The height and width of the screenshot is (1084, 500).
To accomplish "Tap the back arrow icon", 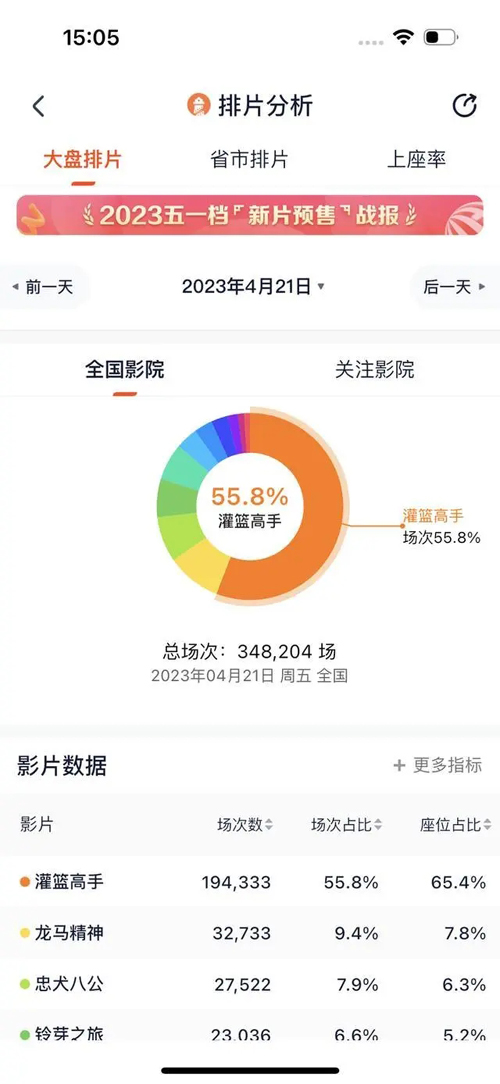I will coord(39,106).
